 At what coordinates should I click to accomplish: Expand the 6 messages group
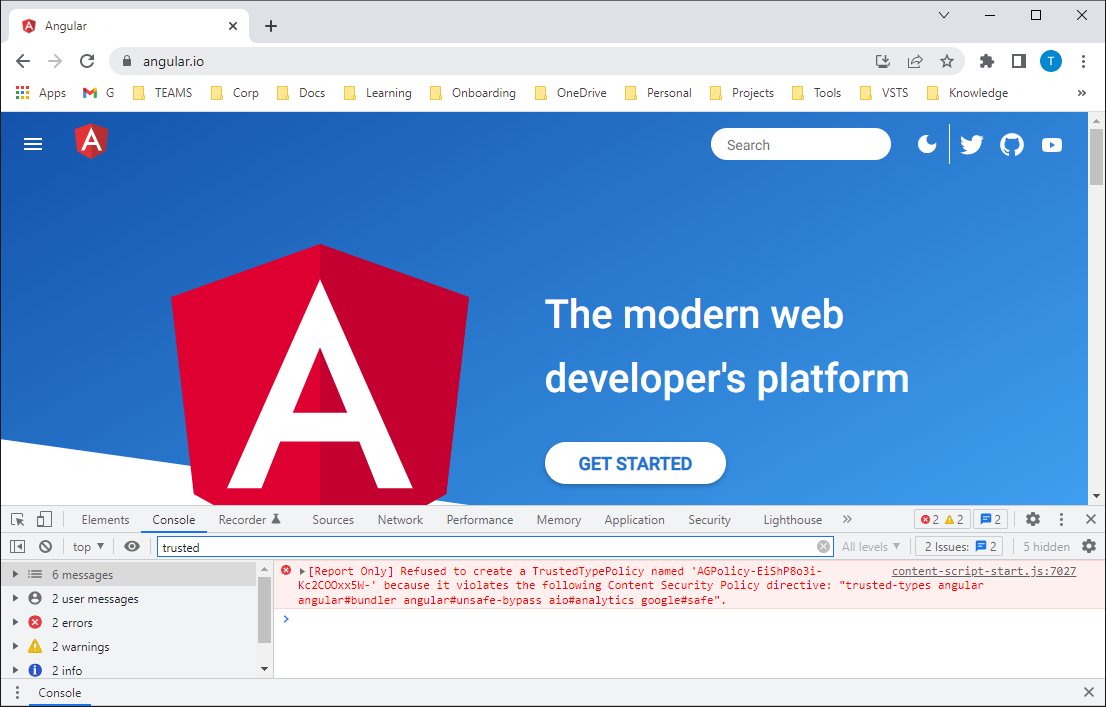[x=15, y=574]
